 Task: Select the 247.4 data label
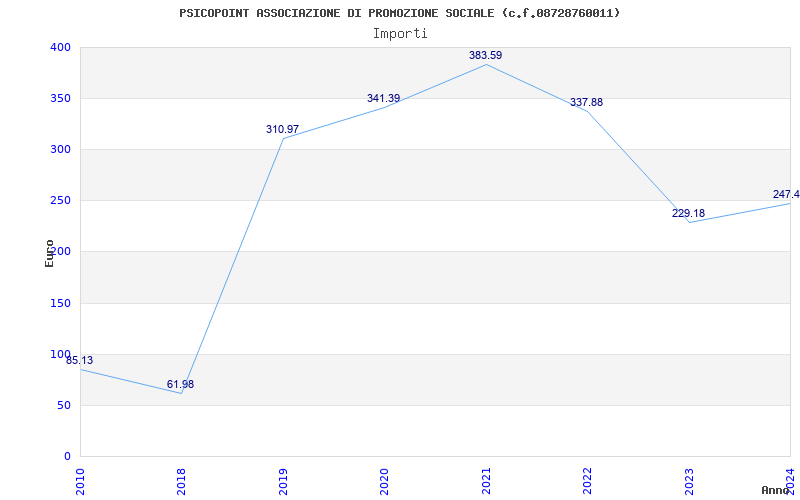[x=786, y=194]
